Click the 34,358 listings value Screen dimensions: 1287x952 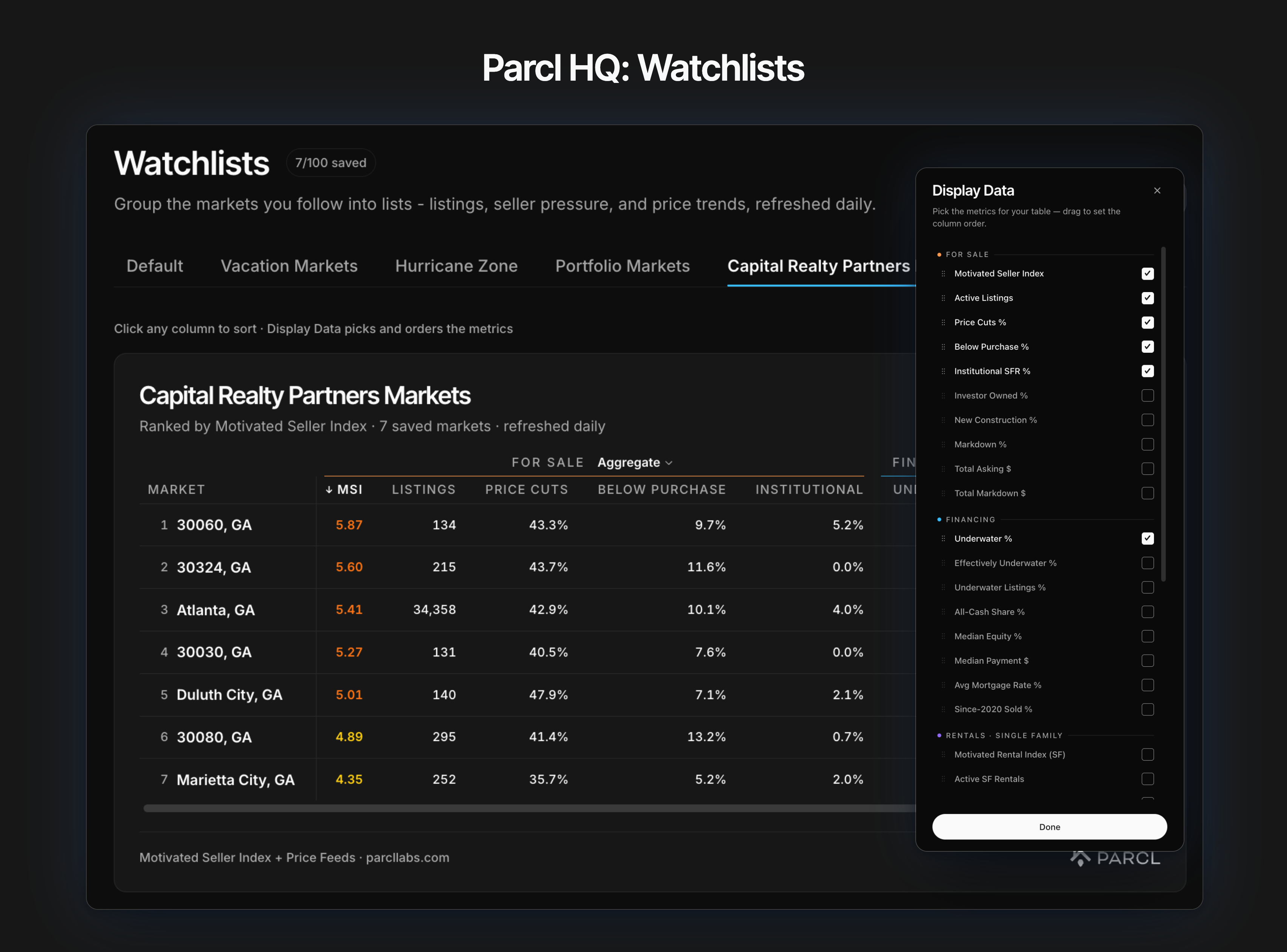435,610
